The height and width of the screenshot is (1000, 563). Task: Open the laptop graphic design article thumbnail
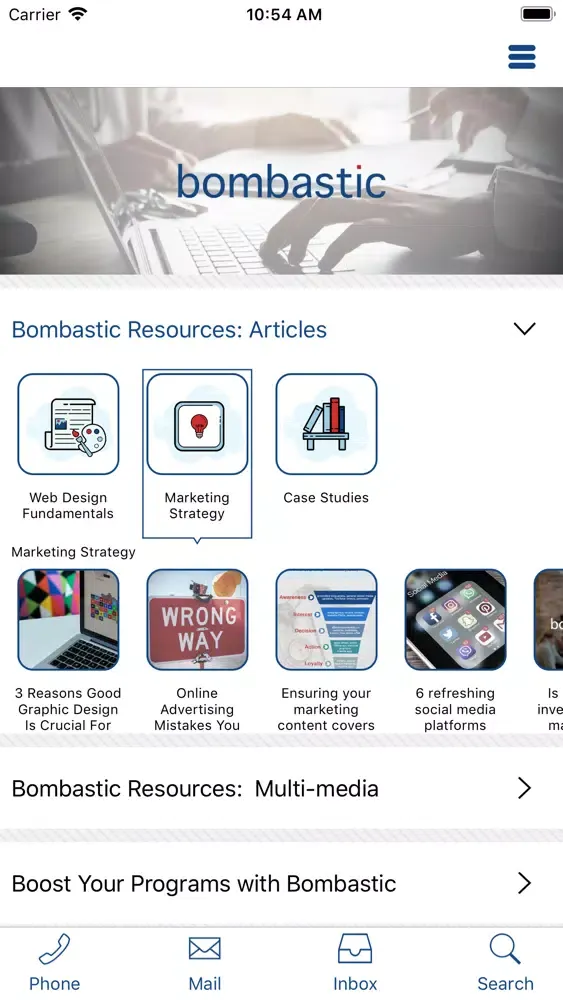click(x=68, y=620)
